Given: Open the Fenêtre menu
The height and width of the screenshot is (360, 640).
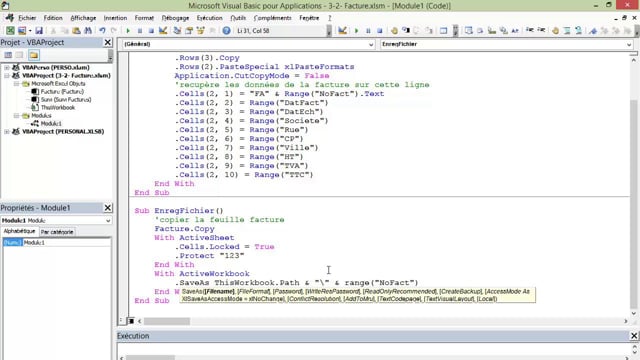Looking at the screenshot, I should (309, 18).
